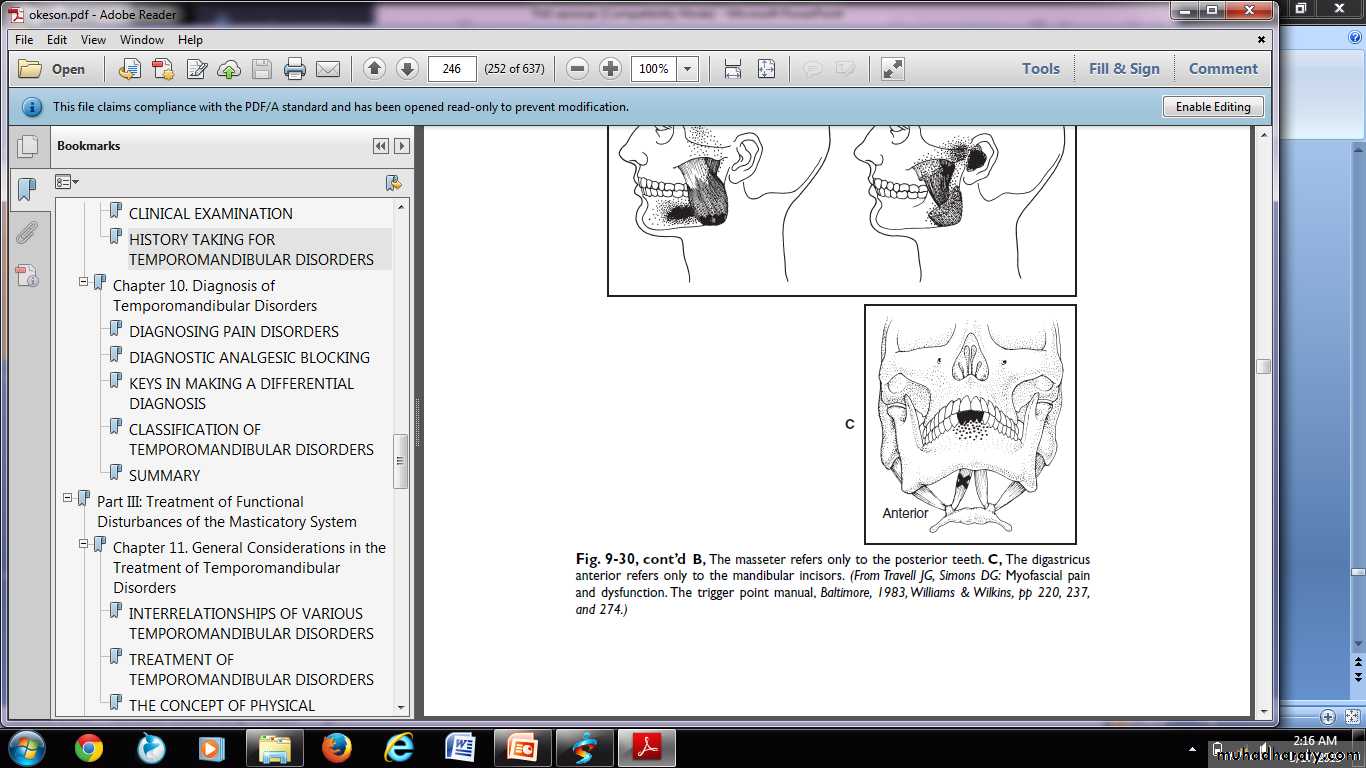Screen dimensions: 1366x768
Task: Open the View menu
Action: click(x=93, y=40)
